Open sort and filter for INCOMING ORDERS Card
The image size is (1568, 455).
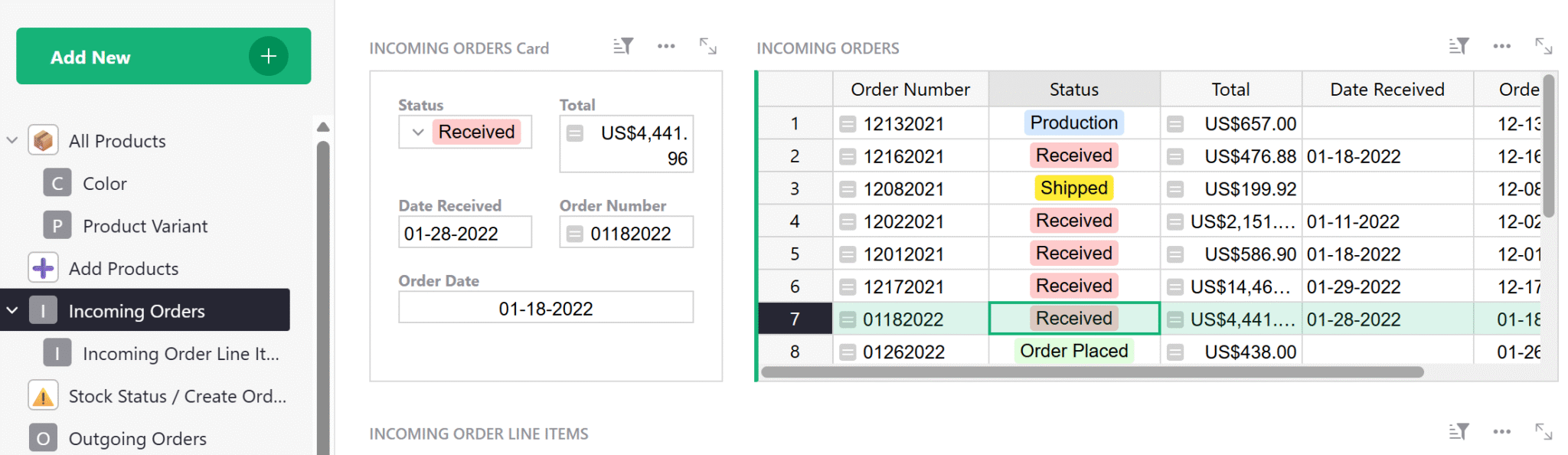click(623, 46)
